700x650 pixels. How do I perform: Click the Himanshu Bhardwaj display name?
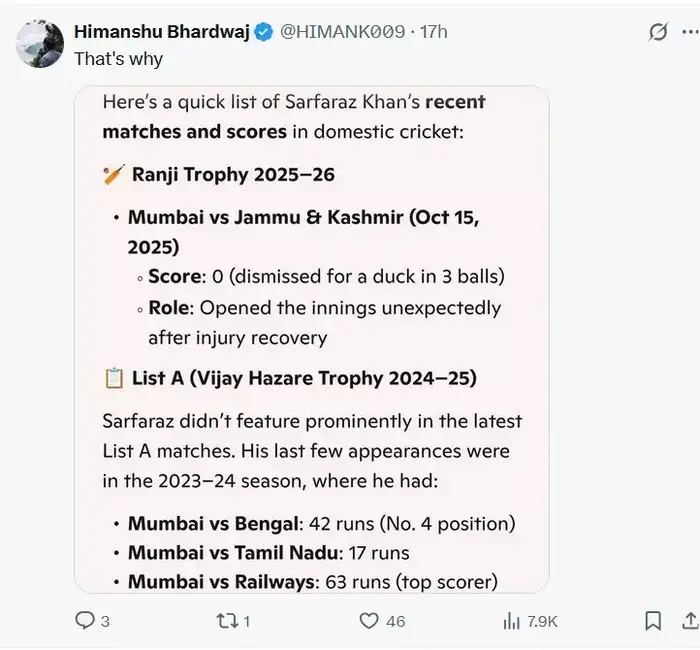pyautogui.click(x=161, y=32)
